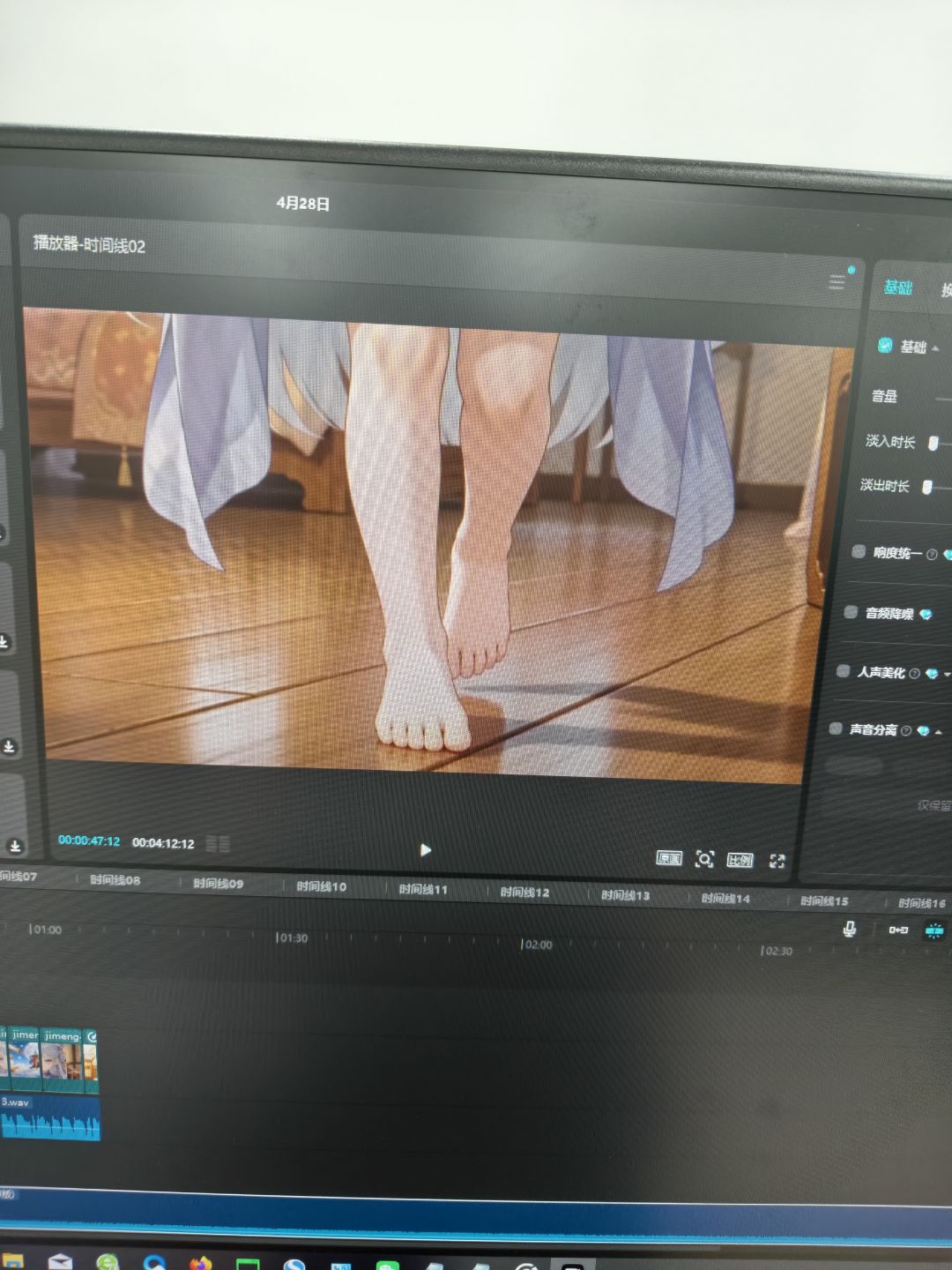The image size is (952, 1270).
Task: Adjust the 淡入时长 slider handle
Action: (933, 443)
